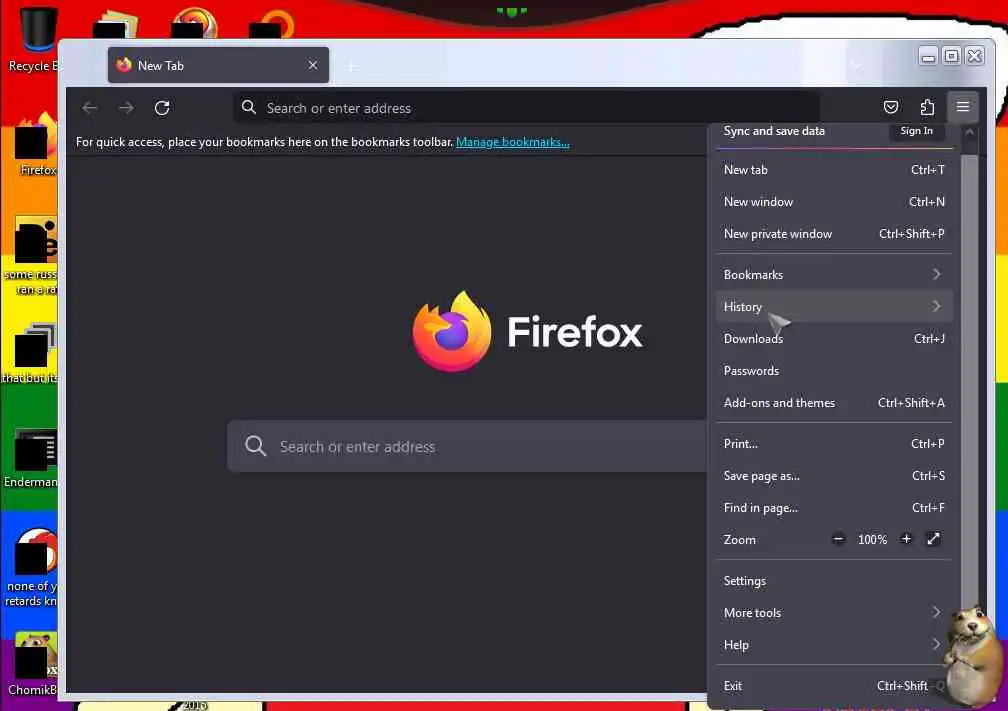Open the Extensions puzzle icon
The width and height of the screenshot is (1008, 711).
[x=926, y=107]
